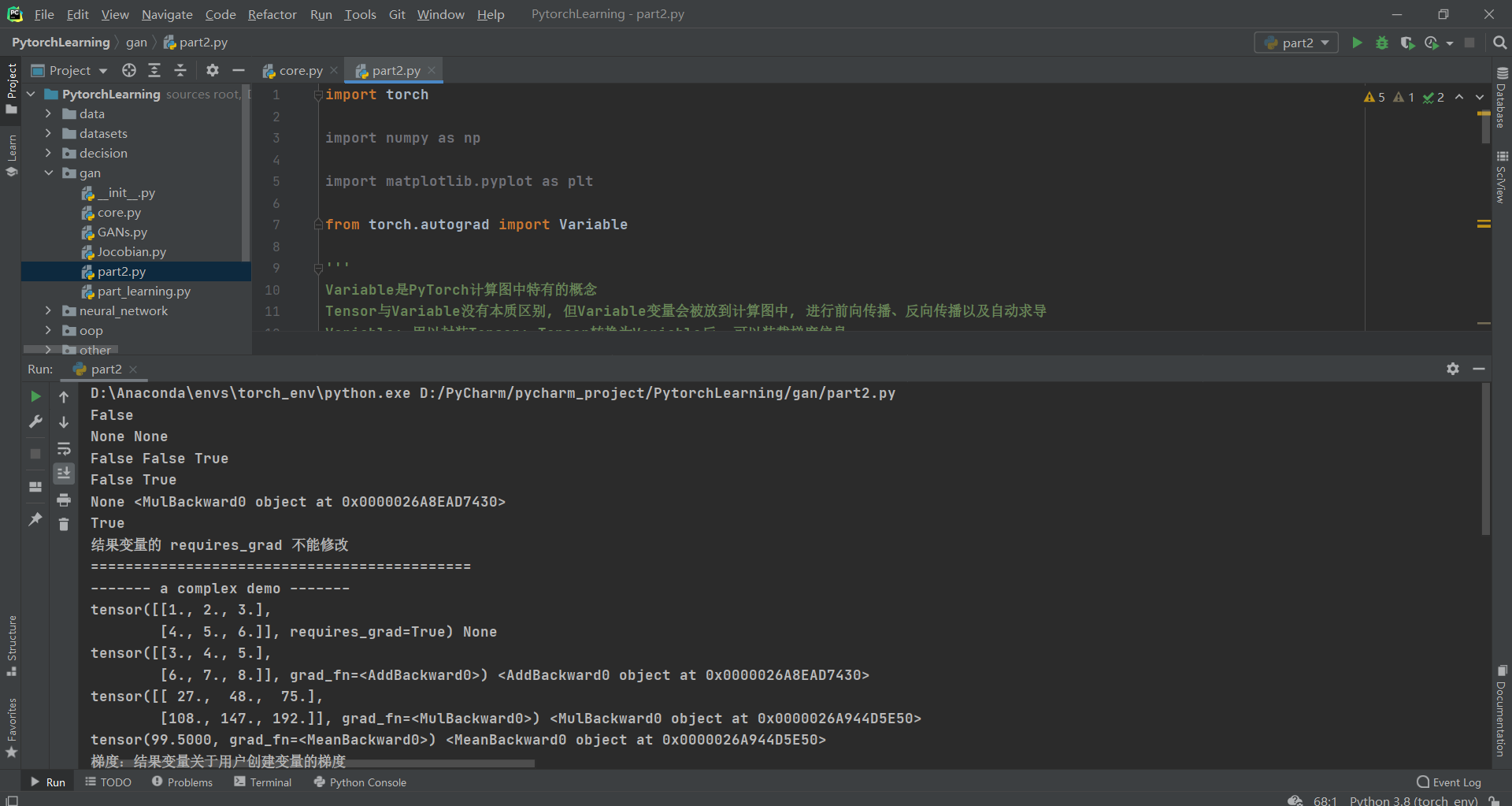Open the Git menu
Image resolution: width=1512 pixels, height=806 pixels.
[x=397, y=14]
